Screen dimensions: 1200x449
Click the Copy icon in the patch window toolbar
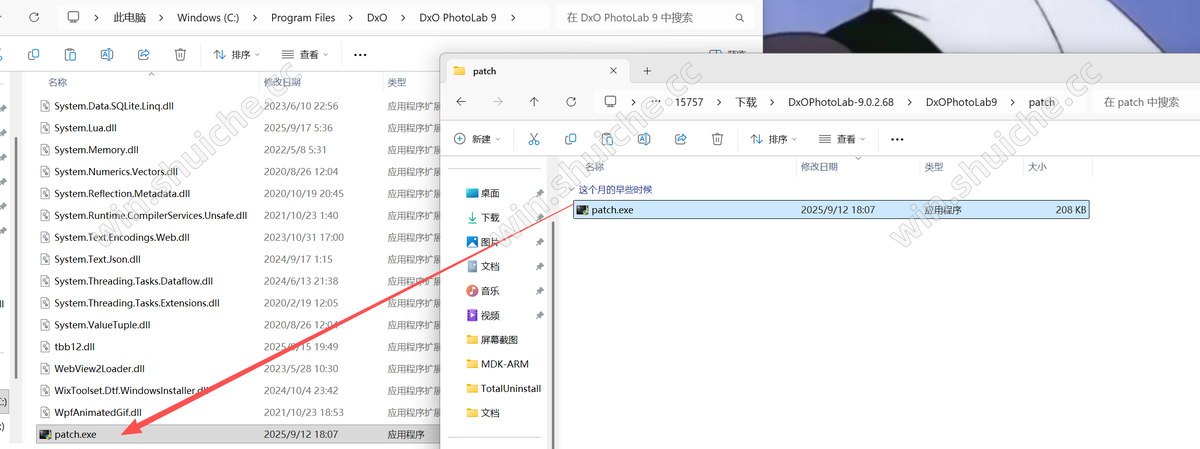(x=571, y=139)
